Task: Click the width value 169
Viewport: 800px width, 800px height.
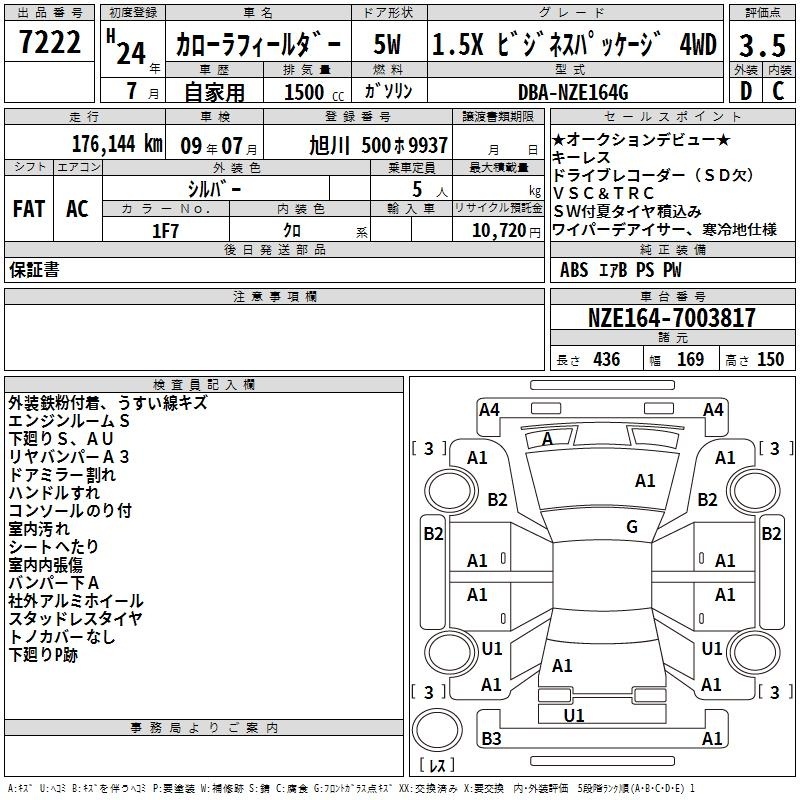Action: tap(690, 359)
